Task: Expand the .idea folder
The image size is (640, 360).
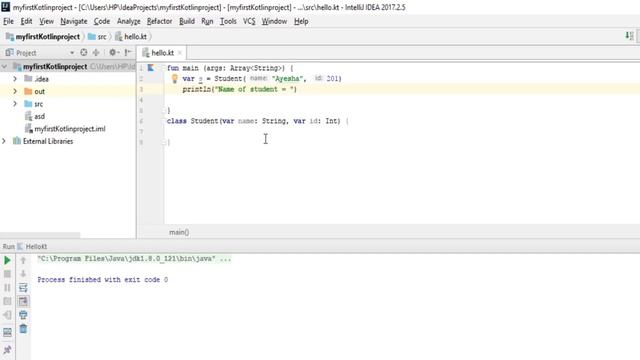Action: (x=15, y=78)
